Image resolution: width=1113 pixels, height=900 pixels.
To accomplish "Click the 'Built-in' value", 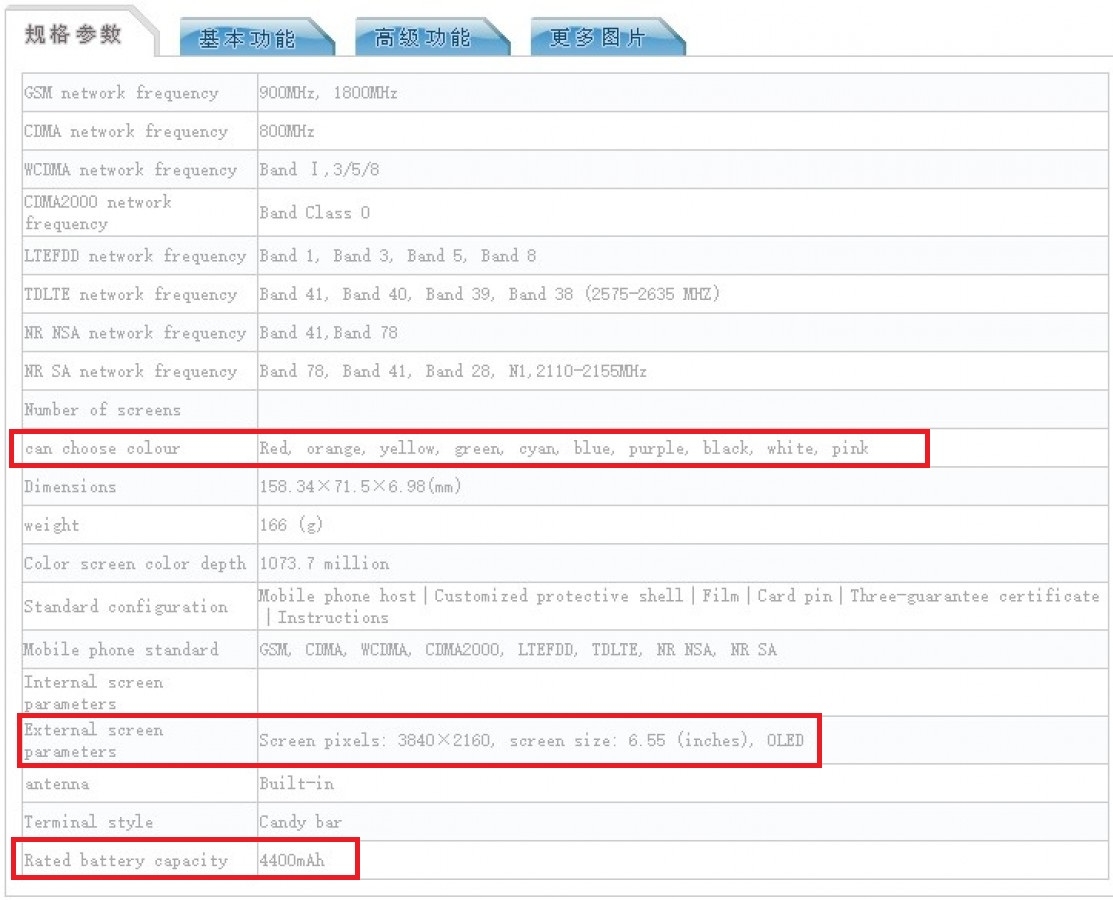I will tap(296, 784).
